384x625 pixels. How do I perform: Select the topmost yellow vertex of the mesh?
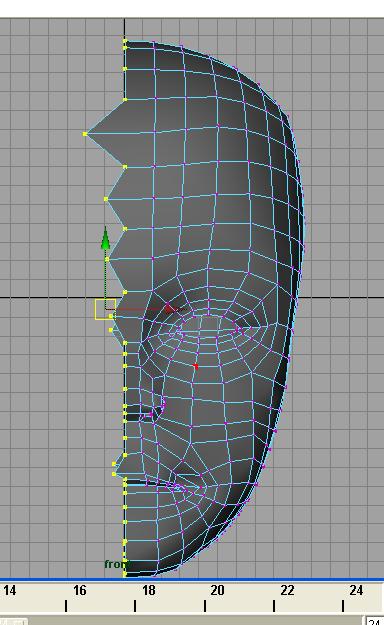(x=125, y=41)
